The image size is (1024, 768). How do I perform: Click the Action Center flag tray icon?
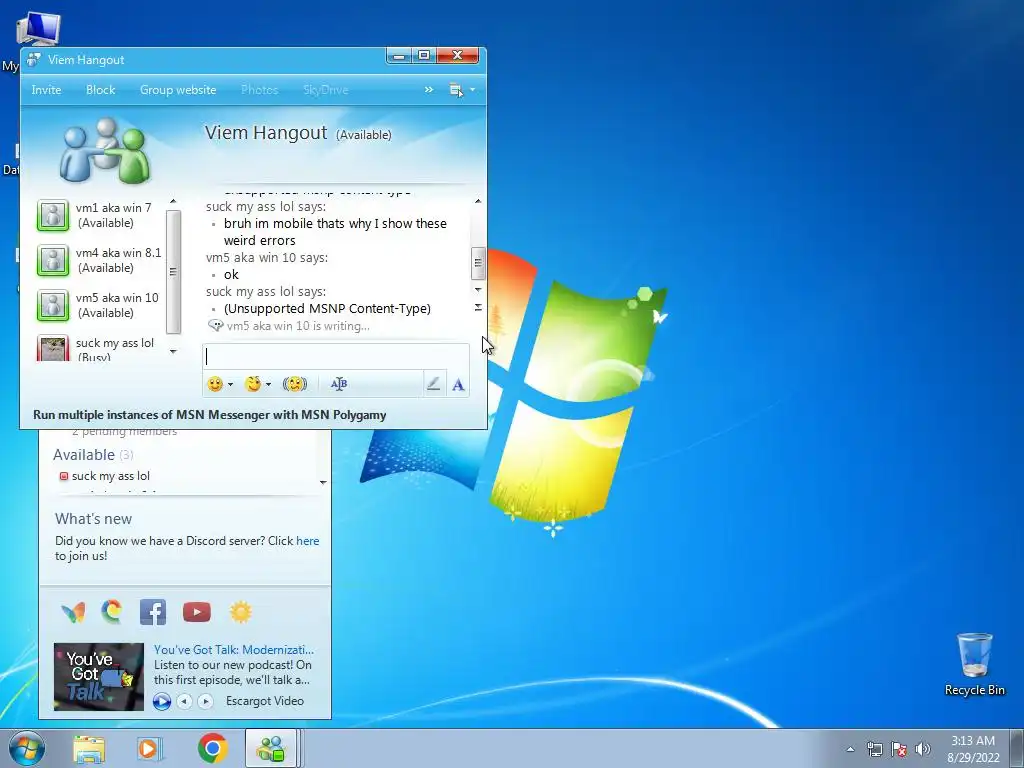tap(899, 749)
